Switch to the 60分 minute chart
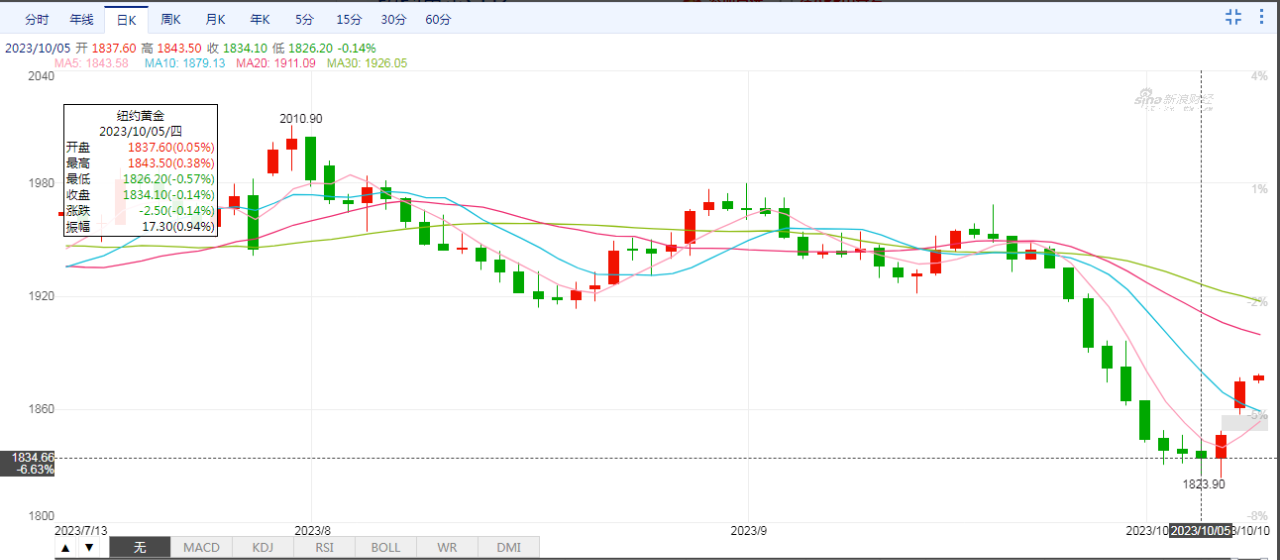Screen dimensions: 1280x560 (x=438, y=19)
